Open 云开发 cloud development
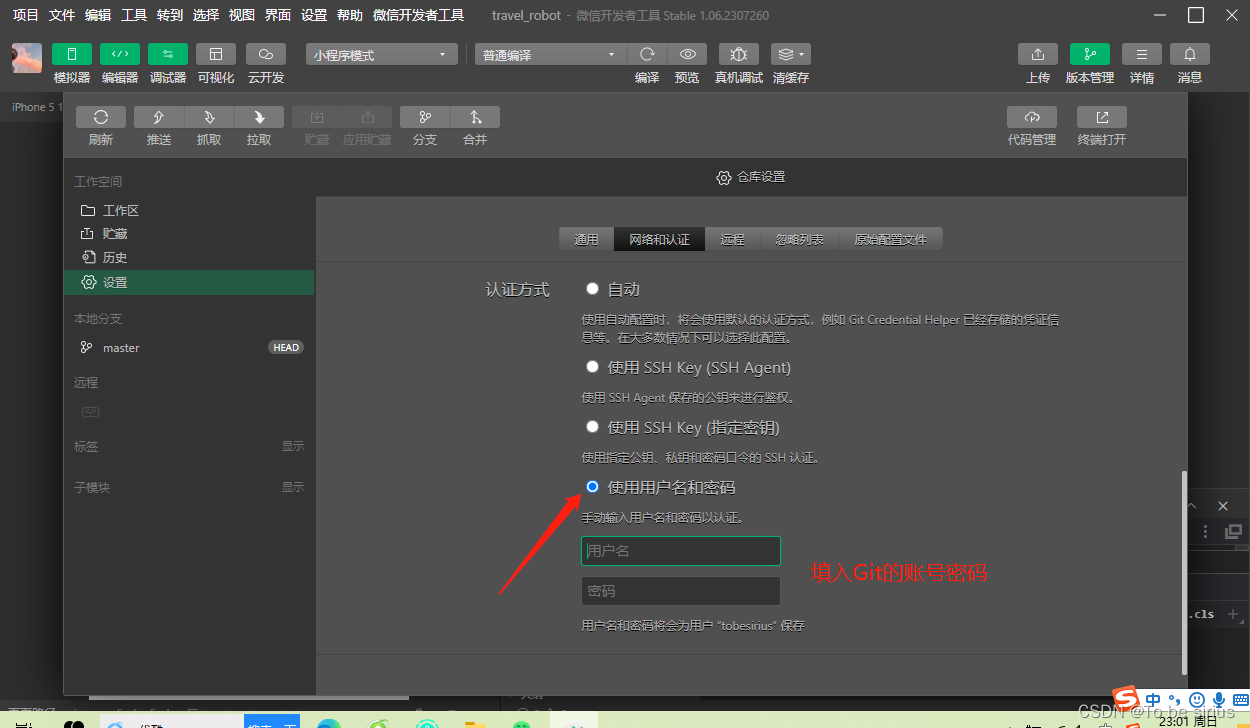 [265, 54]
